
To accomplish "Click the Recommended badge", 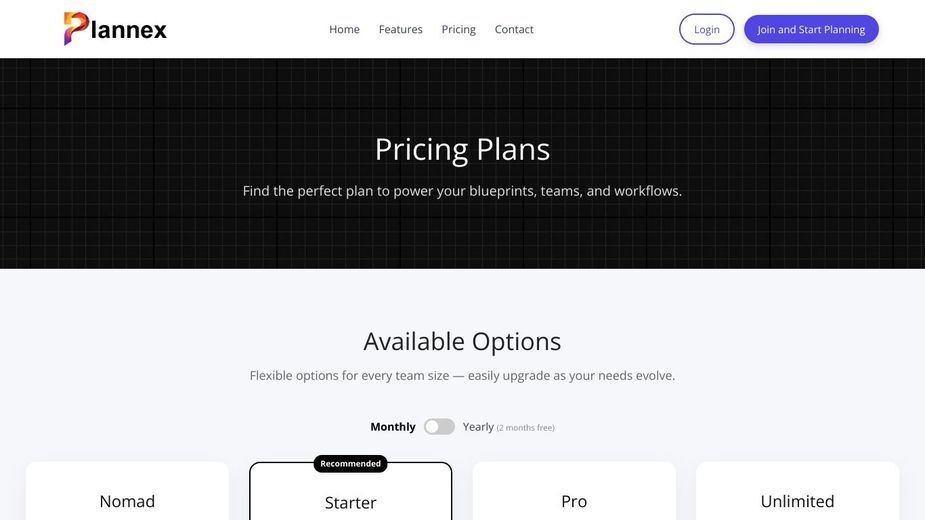I will pos(350,463).
